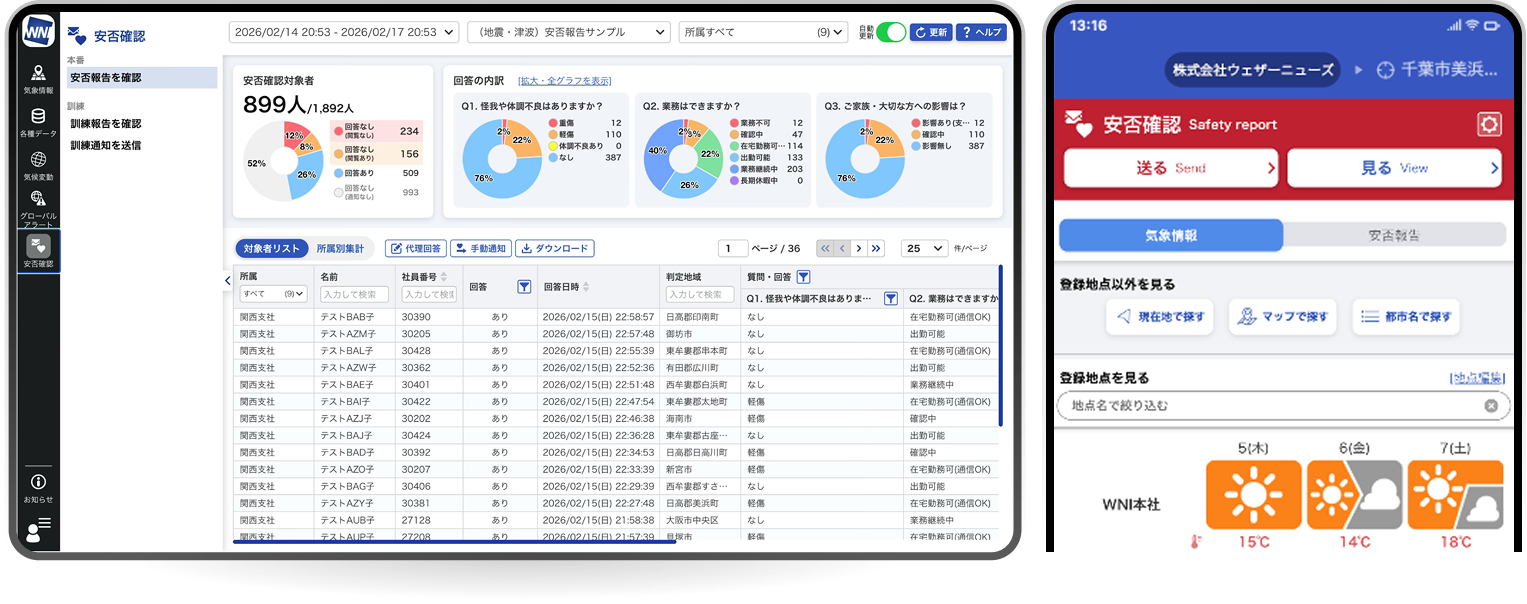Click the 回答あり blue legend swatch
The height and width of the screenshot is (604, 1527).
tap(337, 173)
